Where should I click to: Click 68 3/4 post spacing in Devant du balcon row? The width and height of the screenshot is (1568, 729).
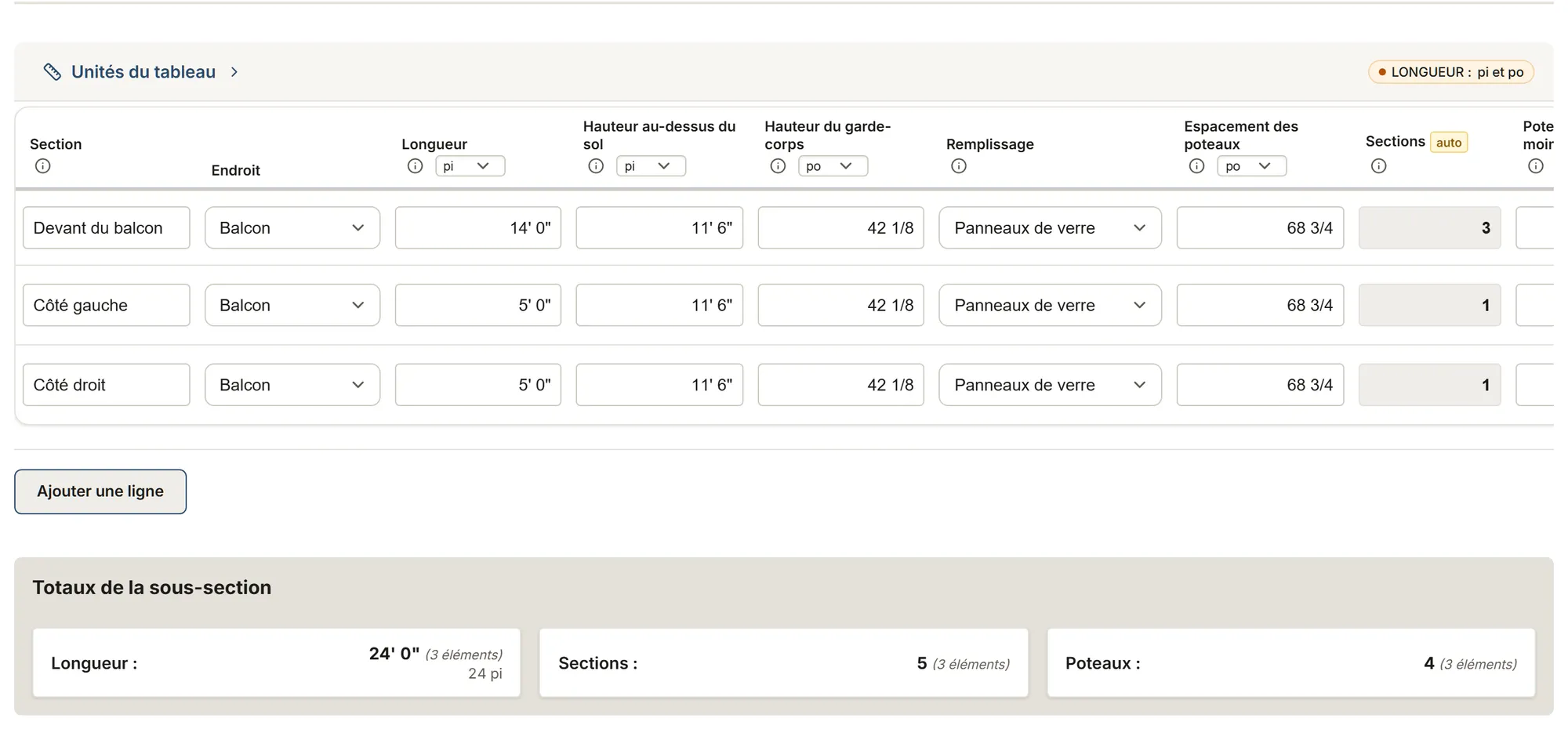pyautogui.click(x=1261, y=228)
